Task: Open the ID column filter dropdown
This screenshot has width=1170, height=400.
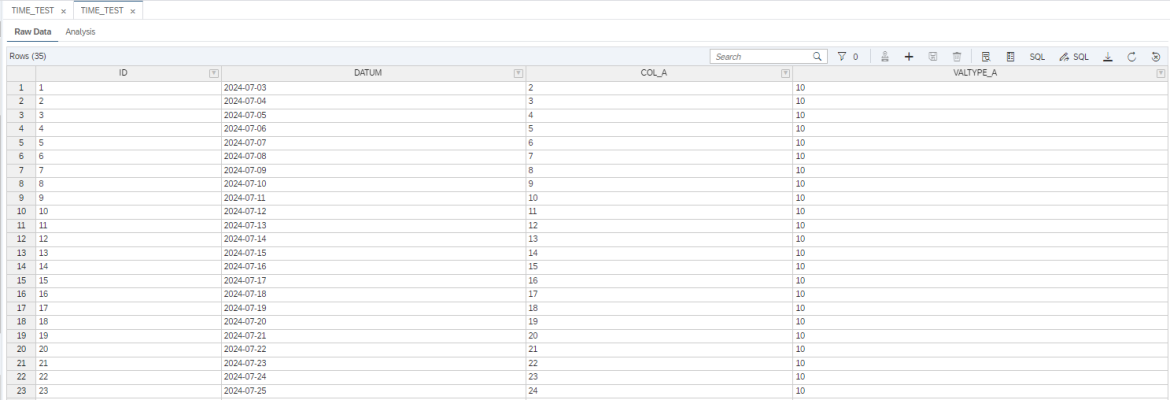Action: pyautogui.click(x=213, y=73)
